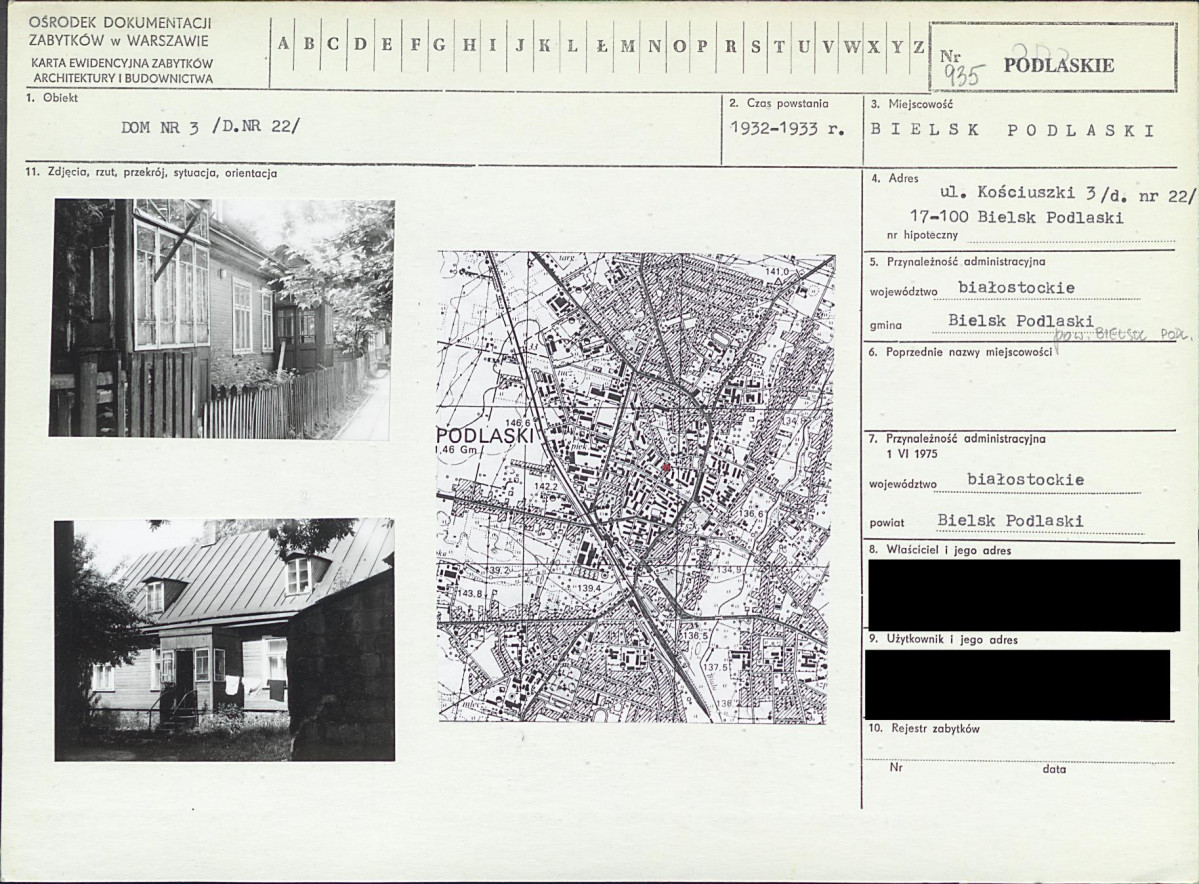
Task: Click the red marker on the map
Action: point(666,466)
